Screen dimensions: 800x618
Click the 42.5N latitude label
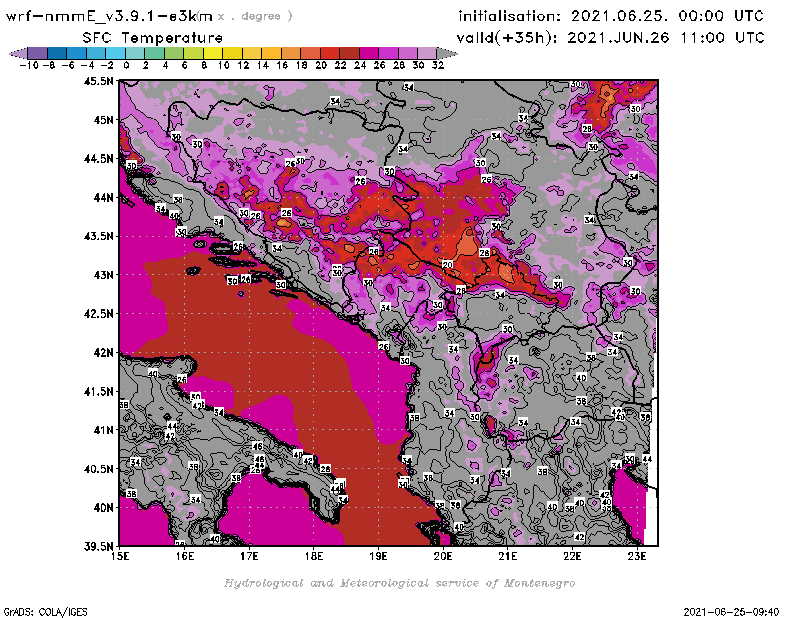98,314
